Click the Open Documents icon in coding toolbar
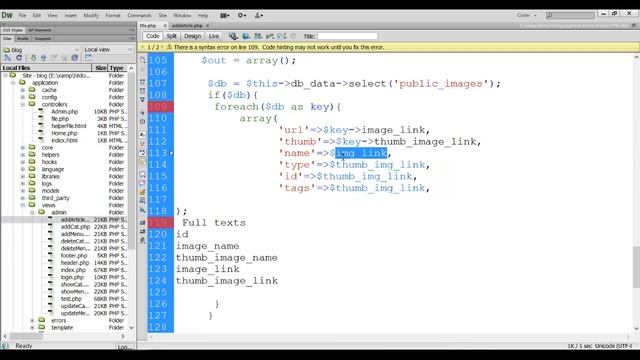This screenshot has height=360, width=640. point(142,60)
